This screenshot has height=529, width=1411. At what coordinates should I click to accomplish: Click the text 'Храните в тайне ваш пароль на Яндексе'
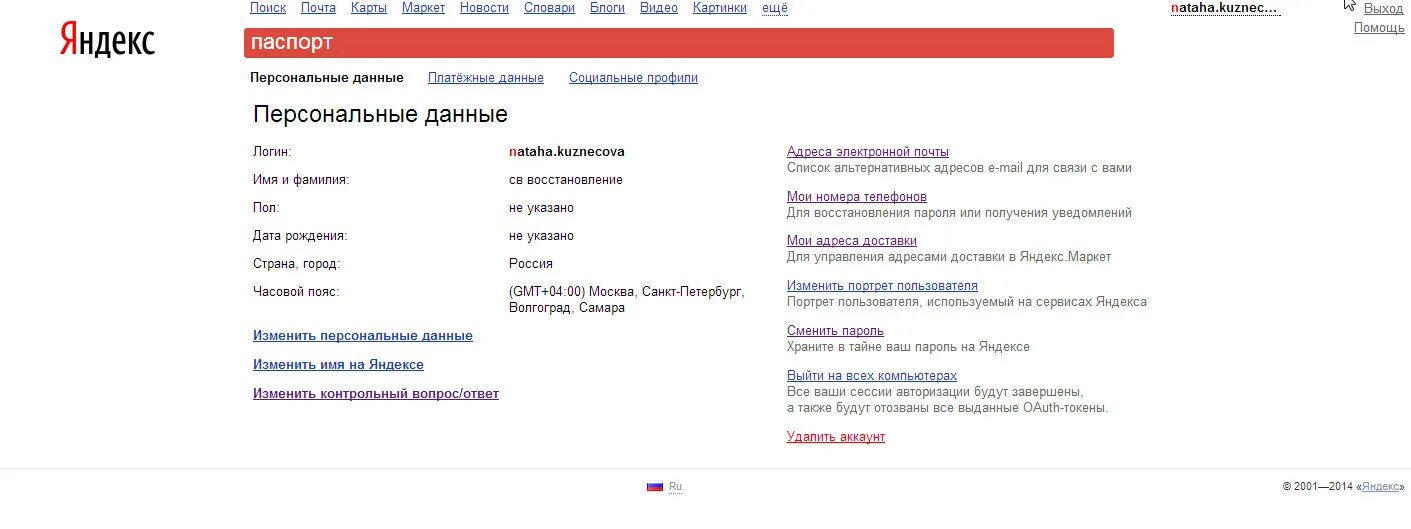[x=908, y=347]
